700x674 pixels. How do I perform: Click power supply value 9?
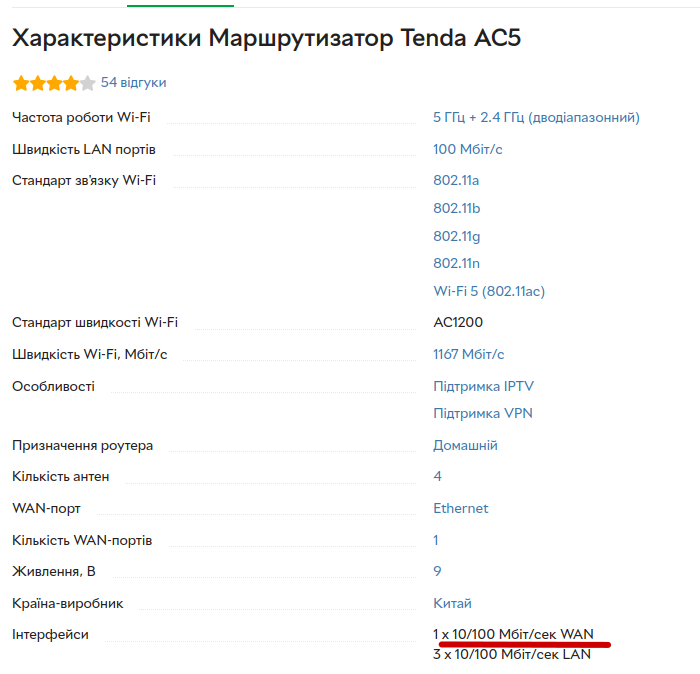click(438, 571)
